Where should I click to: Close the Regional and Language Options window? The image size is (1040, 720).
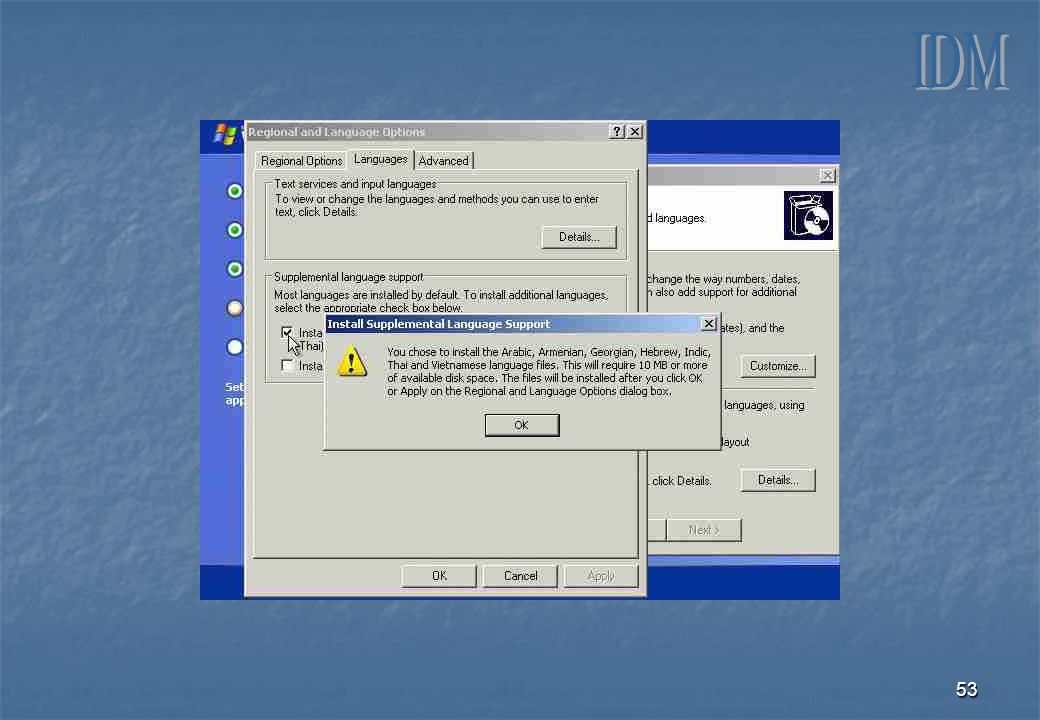coord(635,131)
